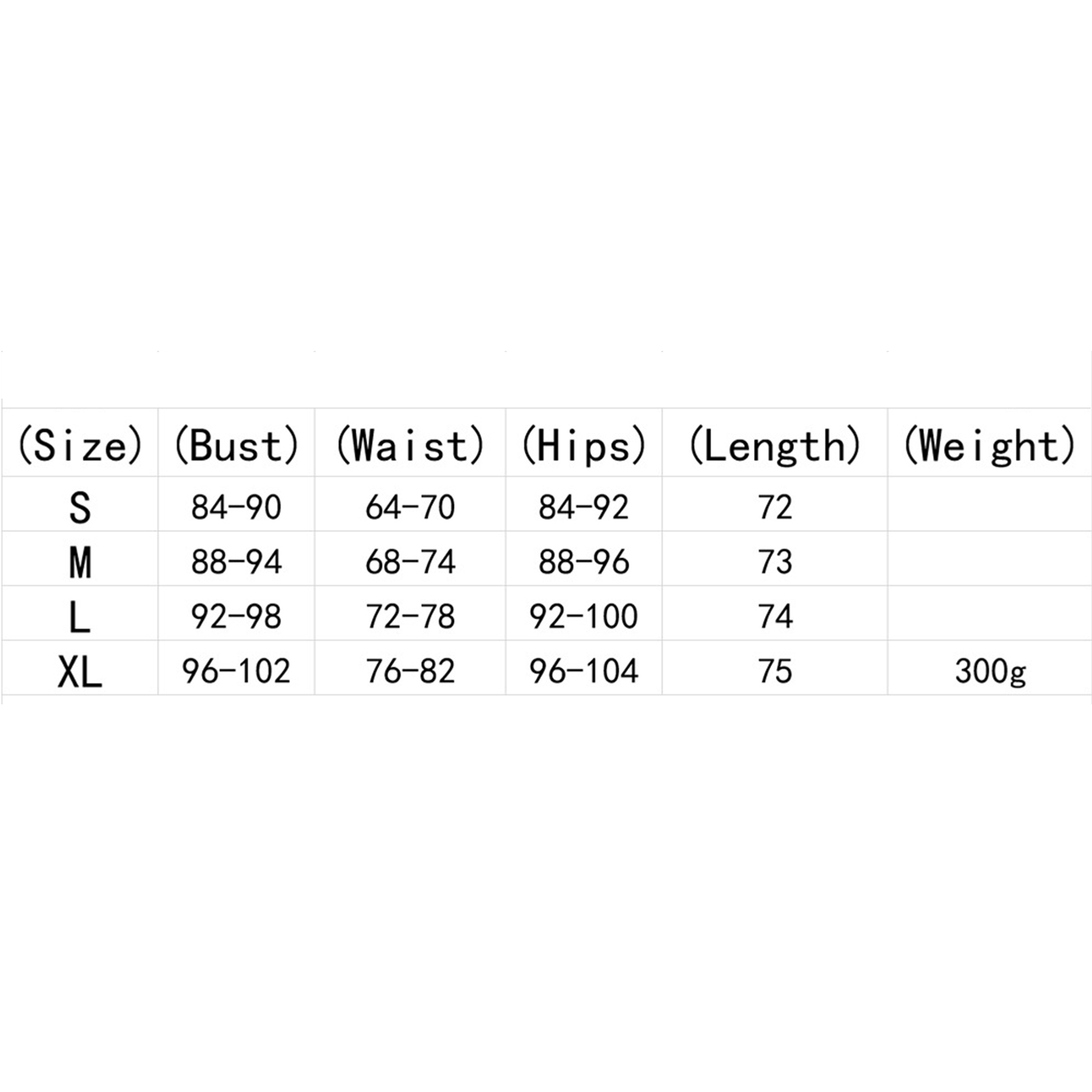Click the L size row label
The width and height of the screenshot is (1092, 1092).
80,617
